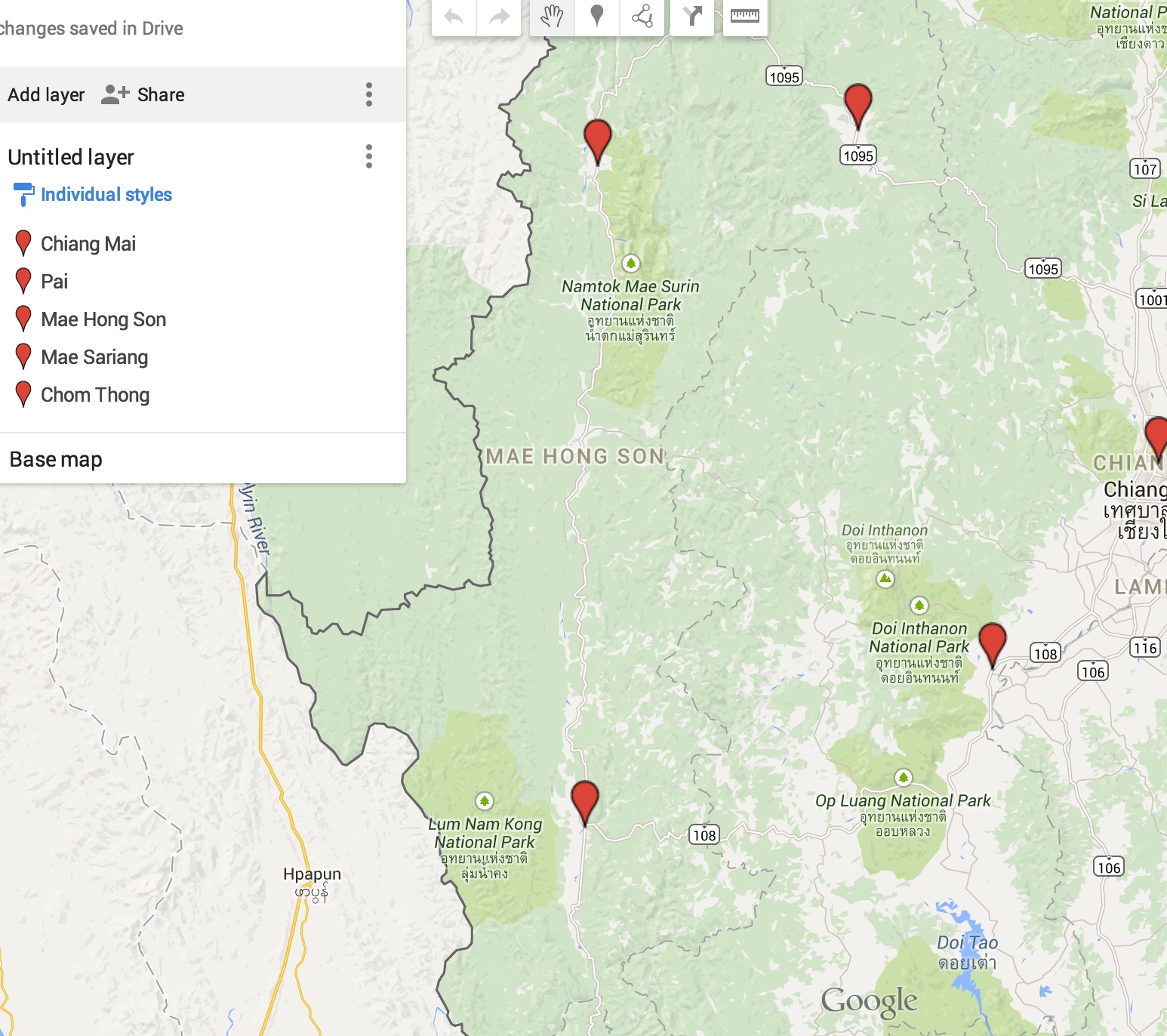This screenshot has height=1036, width=1167.
Task: Click the Untitled layer title
Action: pyautogui.click(x=71, y=157)
